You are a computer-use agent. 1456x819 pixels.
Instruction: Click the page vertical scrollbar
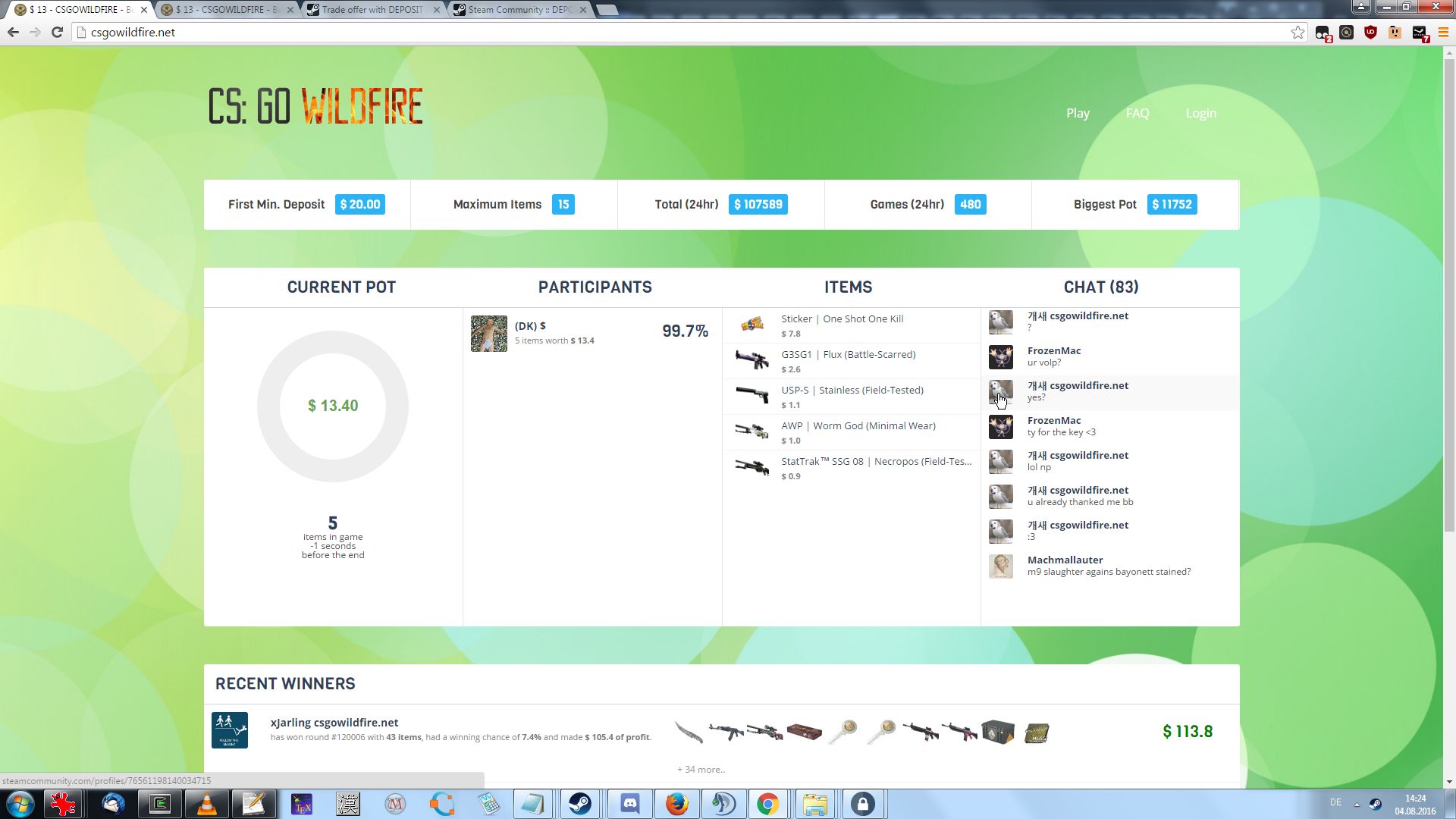pyautogui.click(x=1449, y=303)
